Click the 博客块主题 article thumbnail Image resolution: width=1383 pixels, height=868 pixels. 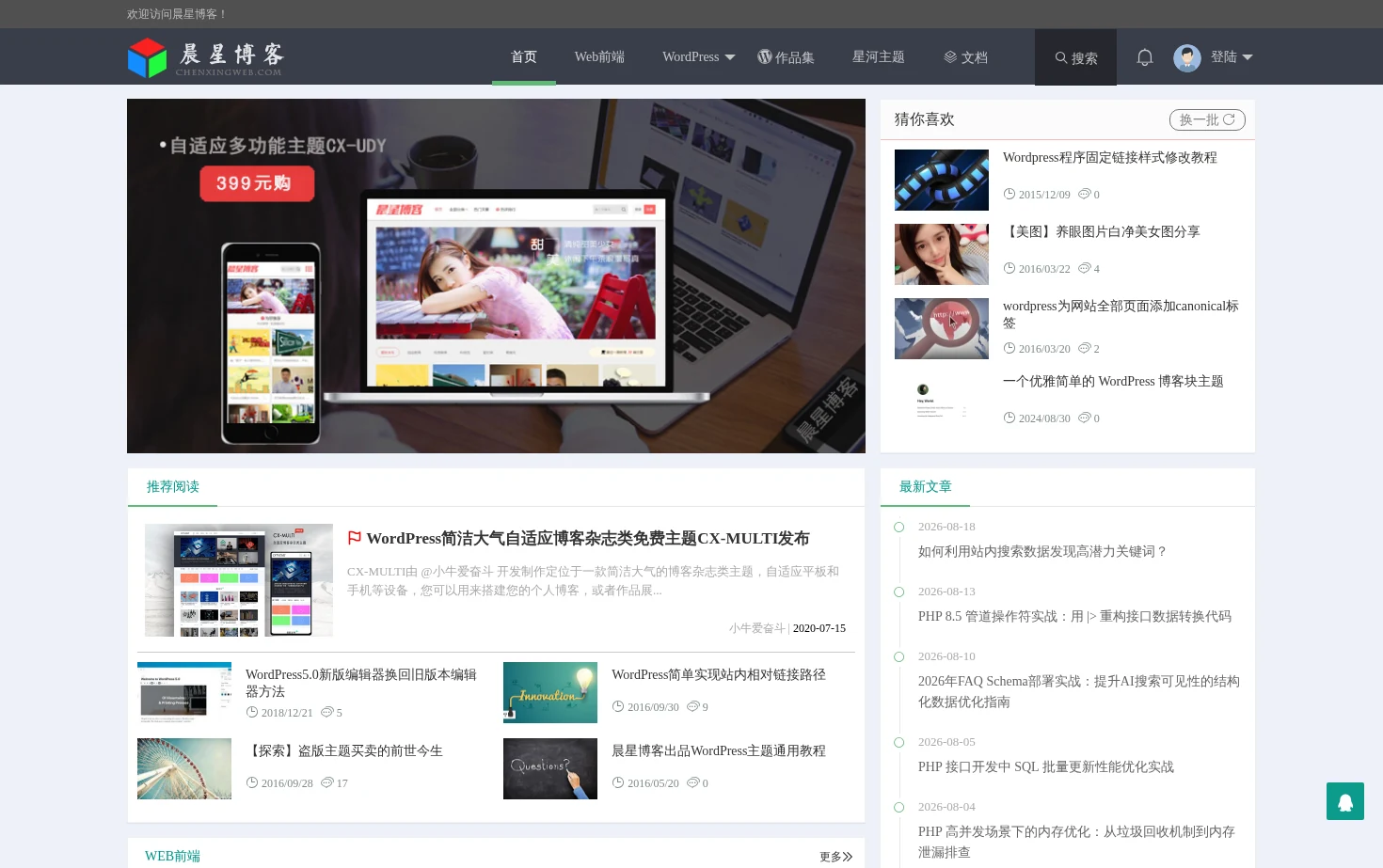942,403
